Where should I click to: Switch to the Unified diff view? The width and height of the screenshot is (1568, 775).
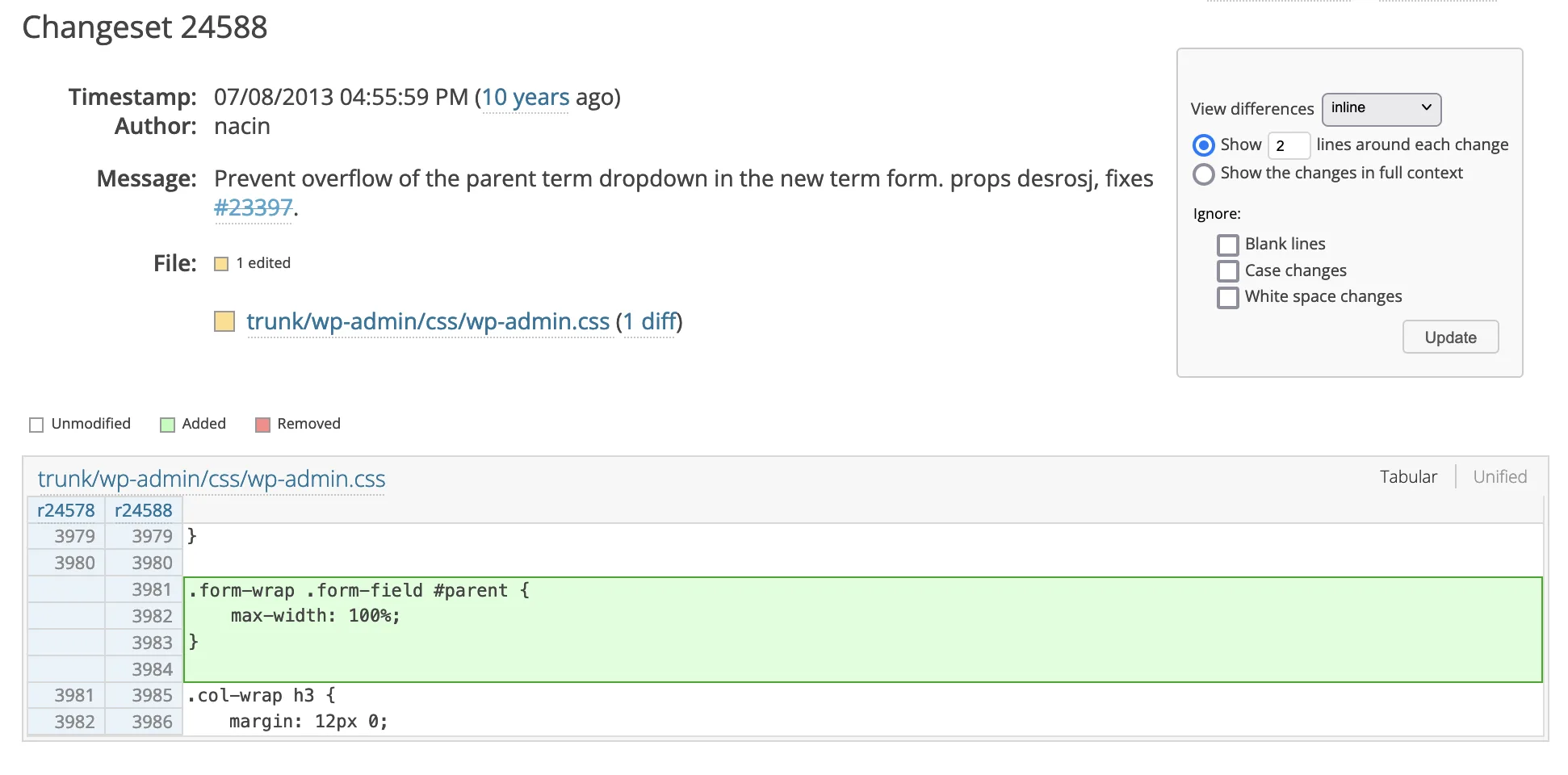(1499, 477)
